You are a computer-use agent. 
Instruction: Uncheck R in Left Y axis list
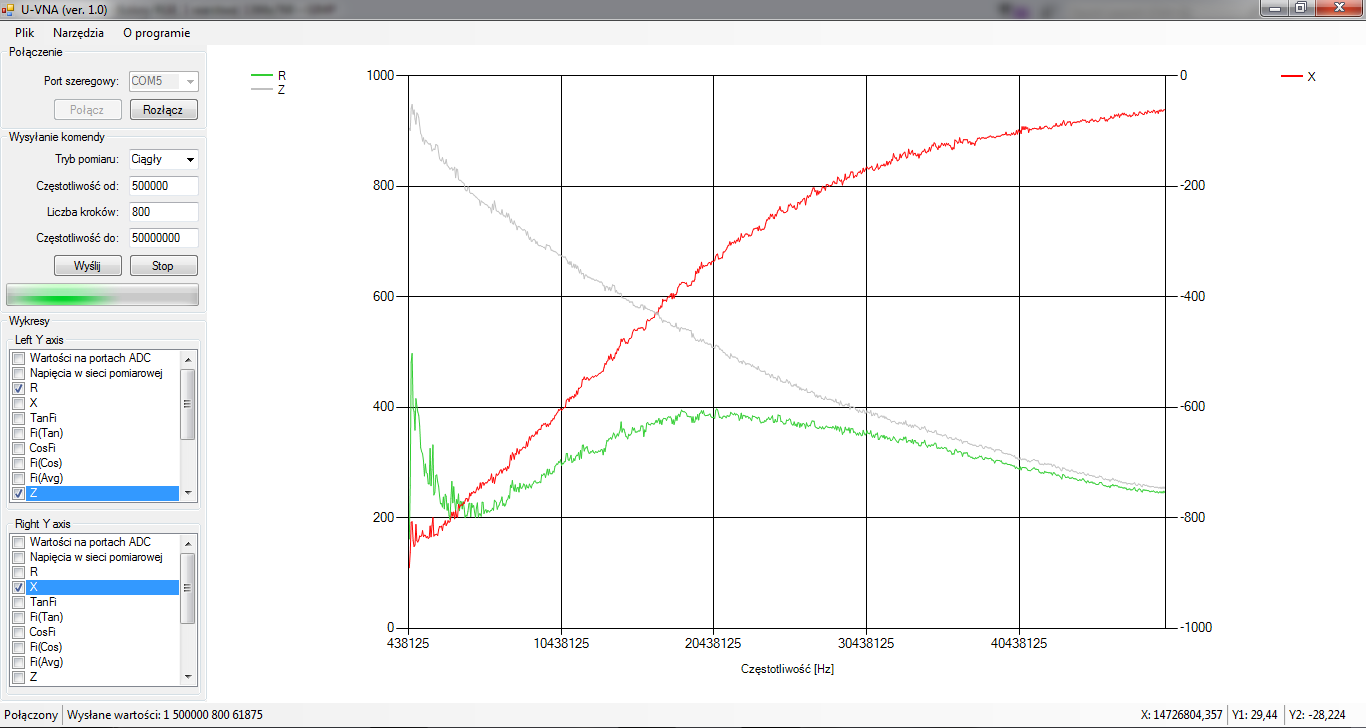(18, 388)
